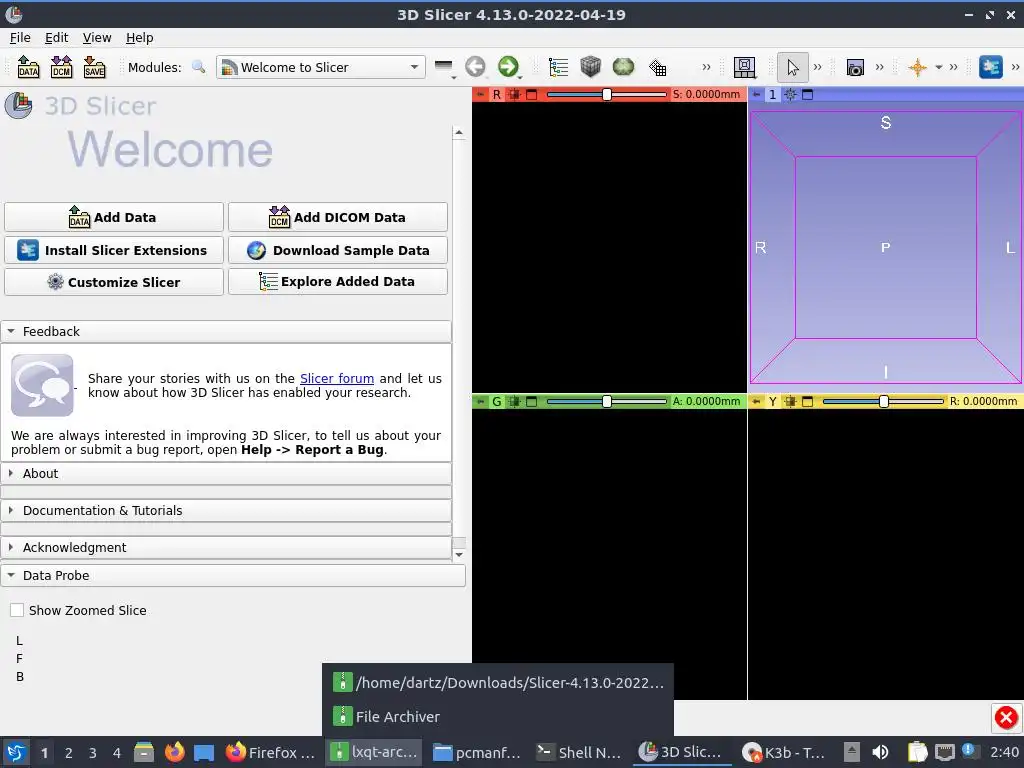Screen dimensions: 1024x768
Task: Click link icon in Green slice view
Action: click(515, 402)
